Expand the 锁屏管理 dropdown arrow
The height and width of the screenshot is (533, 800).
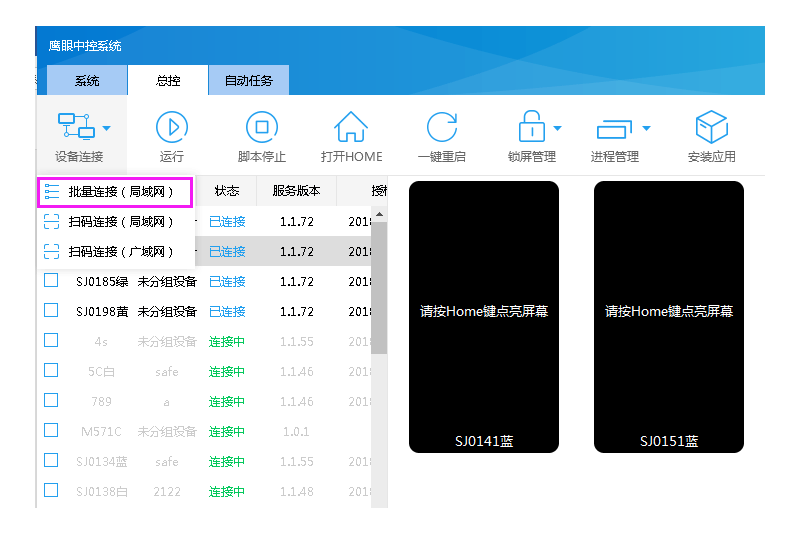point(557,129)
